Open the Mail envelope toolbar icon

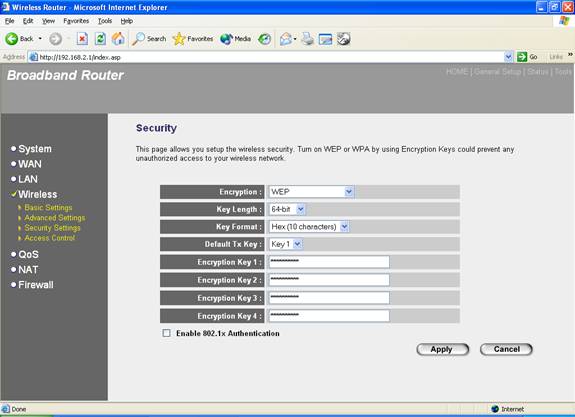(x=286, y=39)
